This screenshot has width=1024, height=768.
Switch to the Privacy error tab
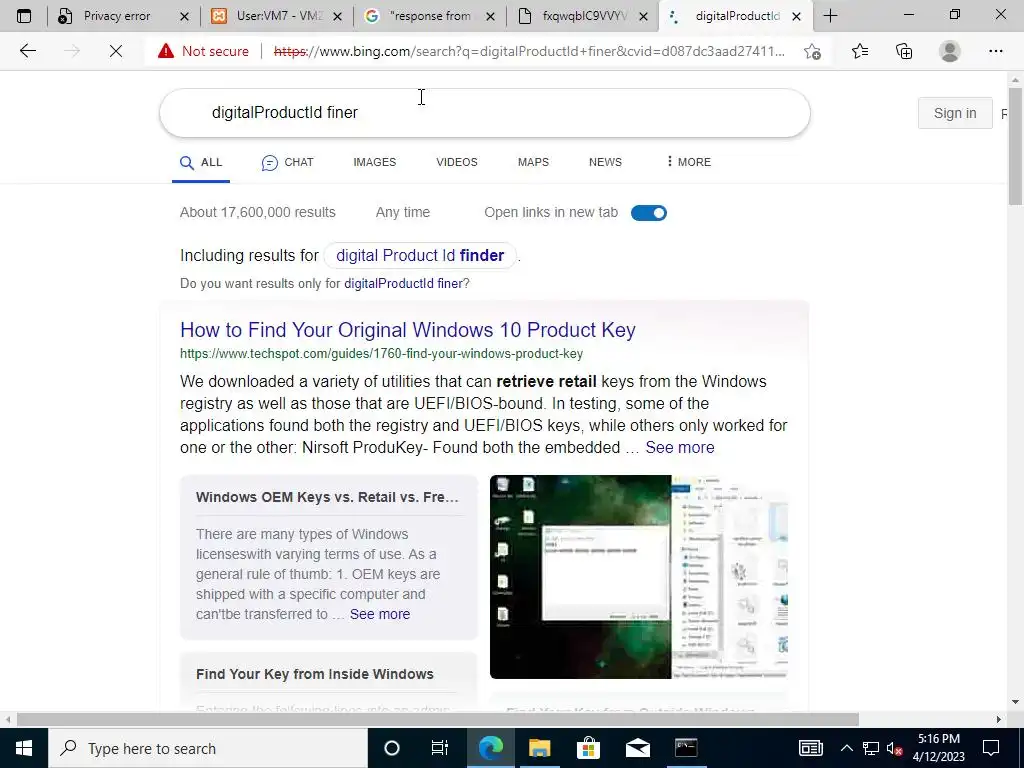click(117, 16)
